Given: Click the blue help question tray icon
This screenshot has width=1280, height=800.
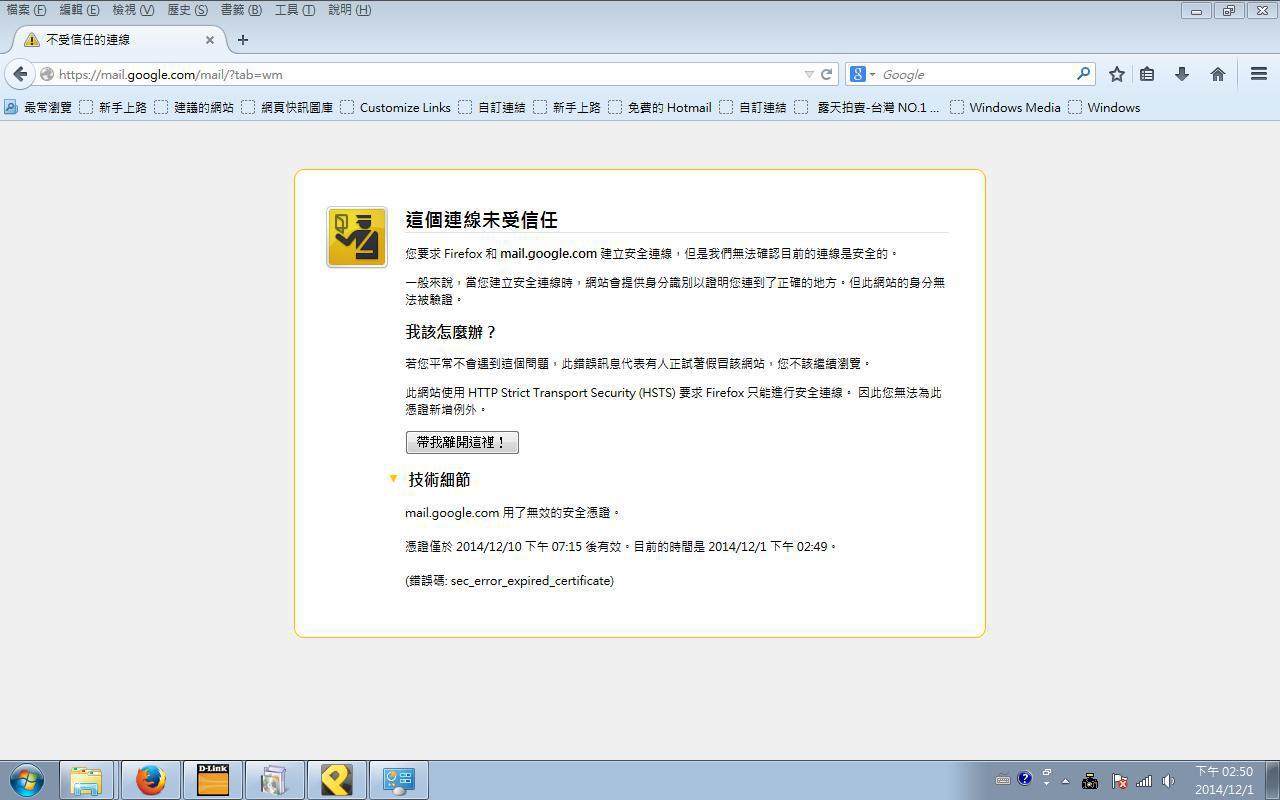Looking at the screenshot, I should (1024, 779).
